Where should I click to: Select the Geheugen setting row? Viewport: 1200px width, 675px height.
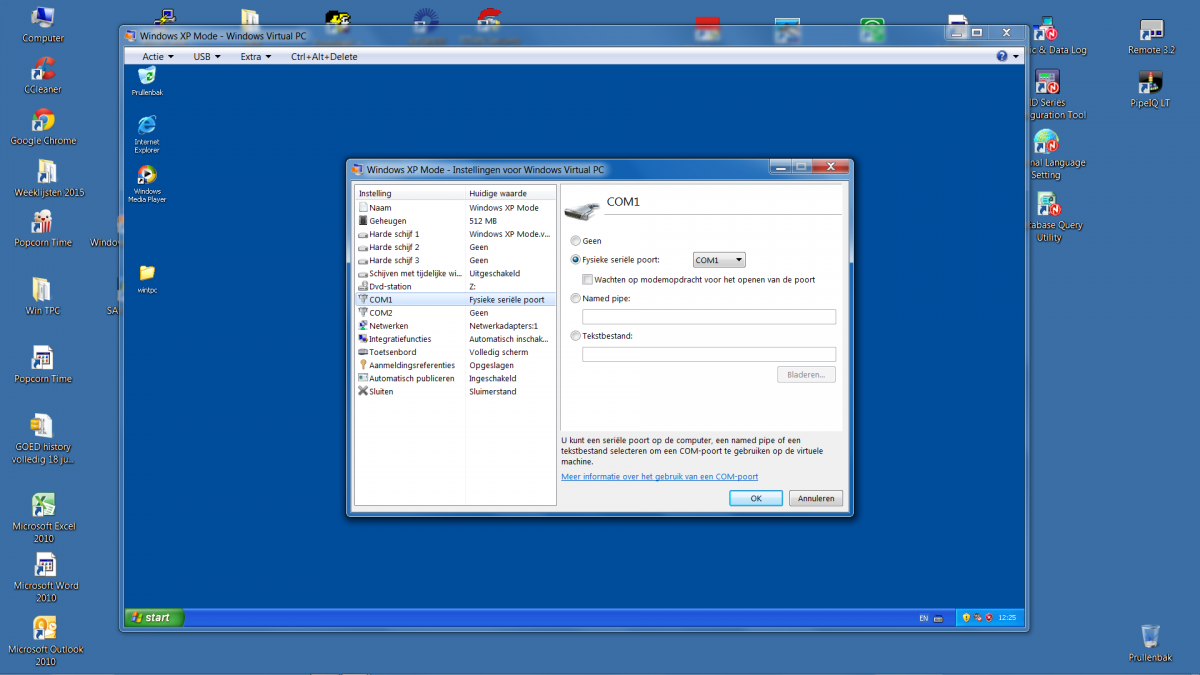[x=455, y=221]
